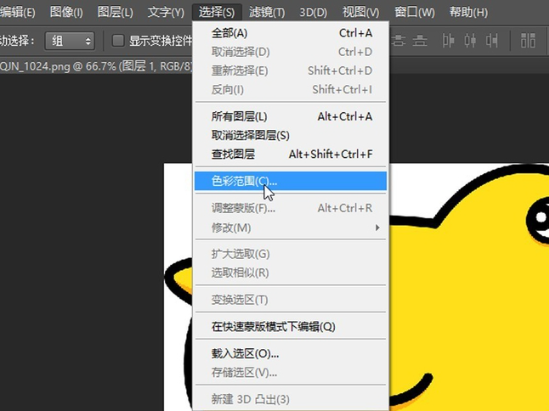Click the distribute left edges icon
This screenshot has height=411, width=549.
[x=448, y=41]
